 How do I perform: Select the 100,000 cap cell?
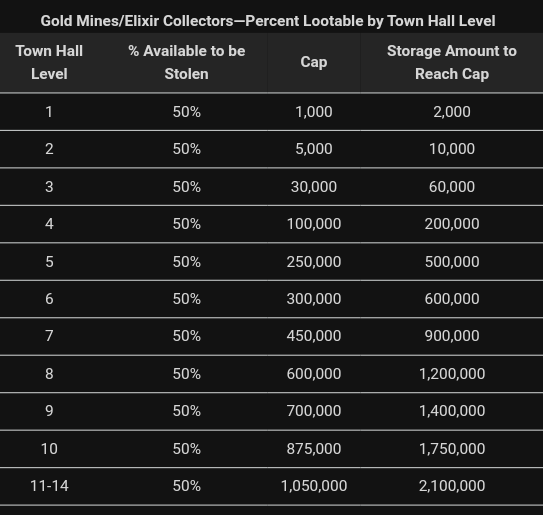pyautogui.click(x=314, y=224)
